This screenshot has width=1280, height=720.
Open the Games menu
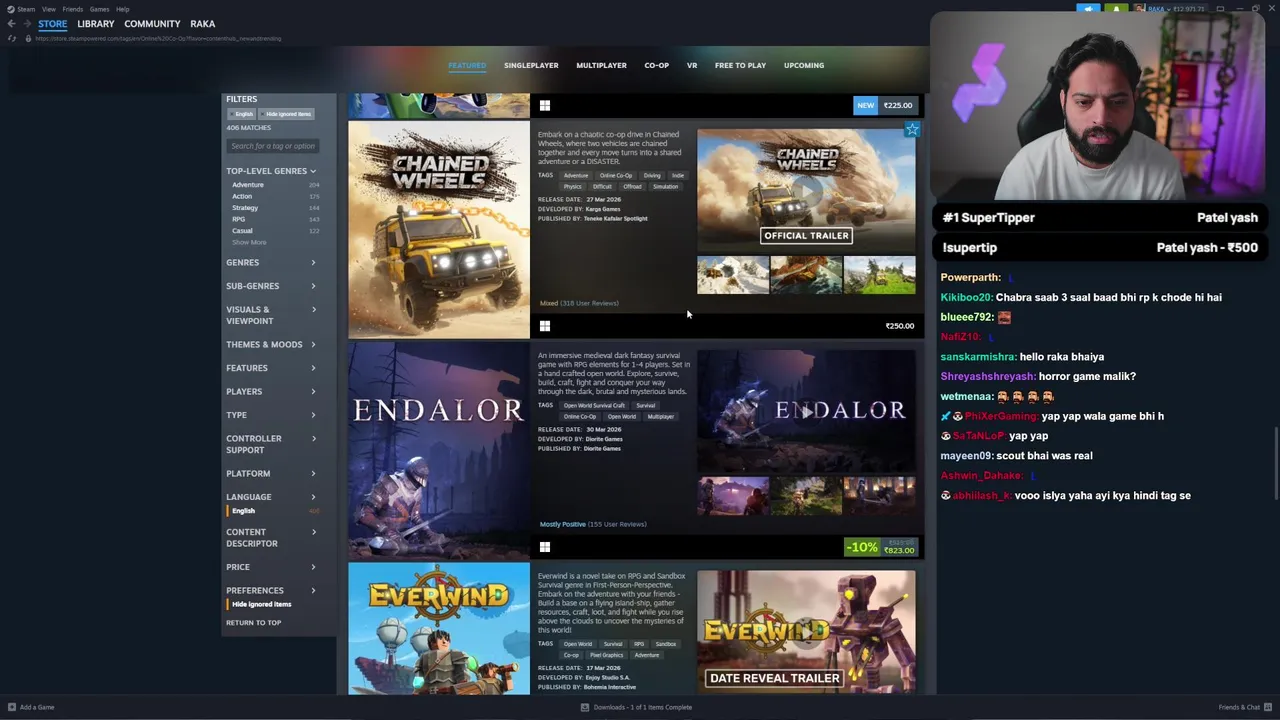pyautogui.click(x=99, y=9)
